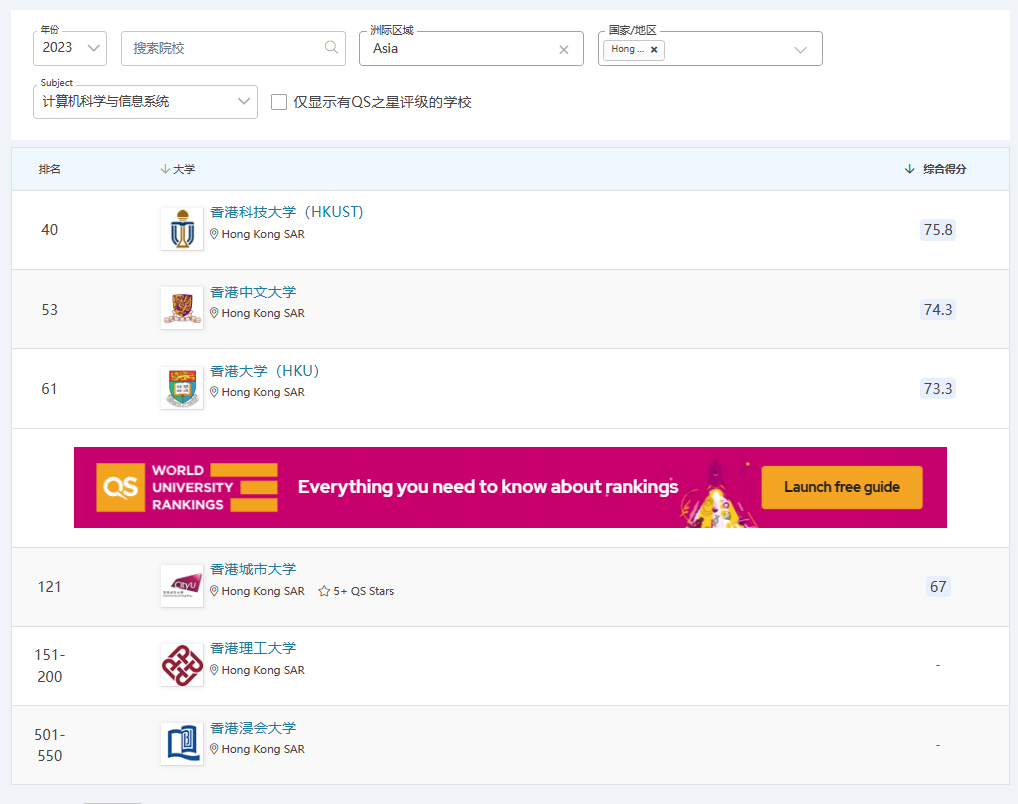The width and height of the screenshot is (1018, 804).
Task: Click rank 61 cell
Action: 49,389
